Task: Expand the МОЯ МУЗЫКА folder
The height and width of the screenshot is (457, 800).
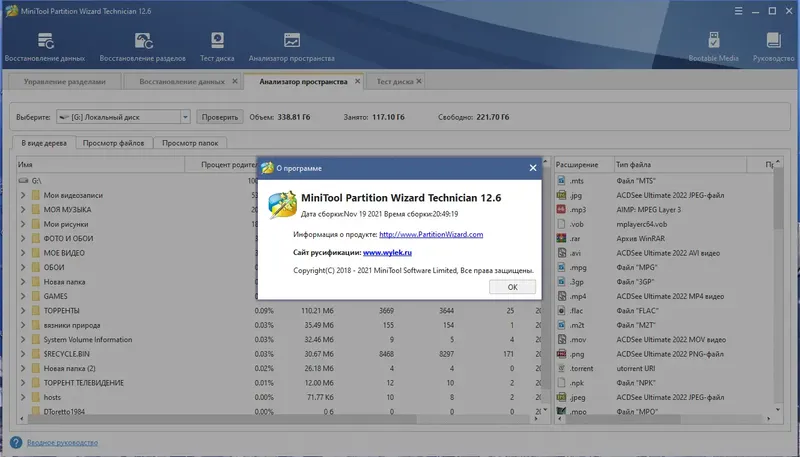Action: (23, 209)
